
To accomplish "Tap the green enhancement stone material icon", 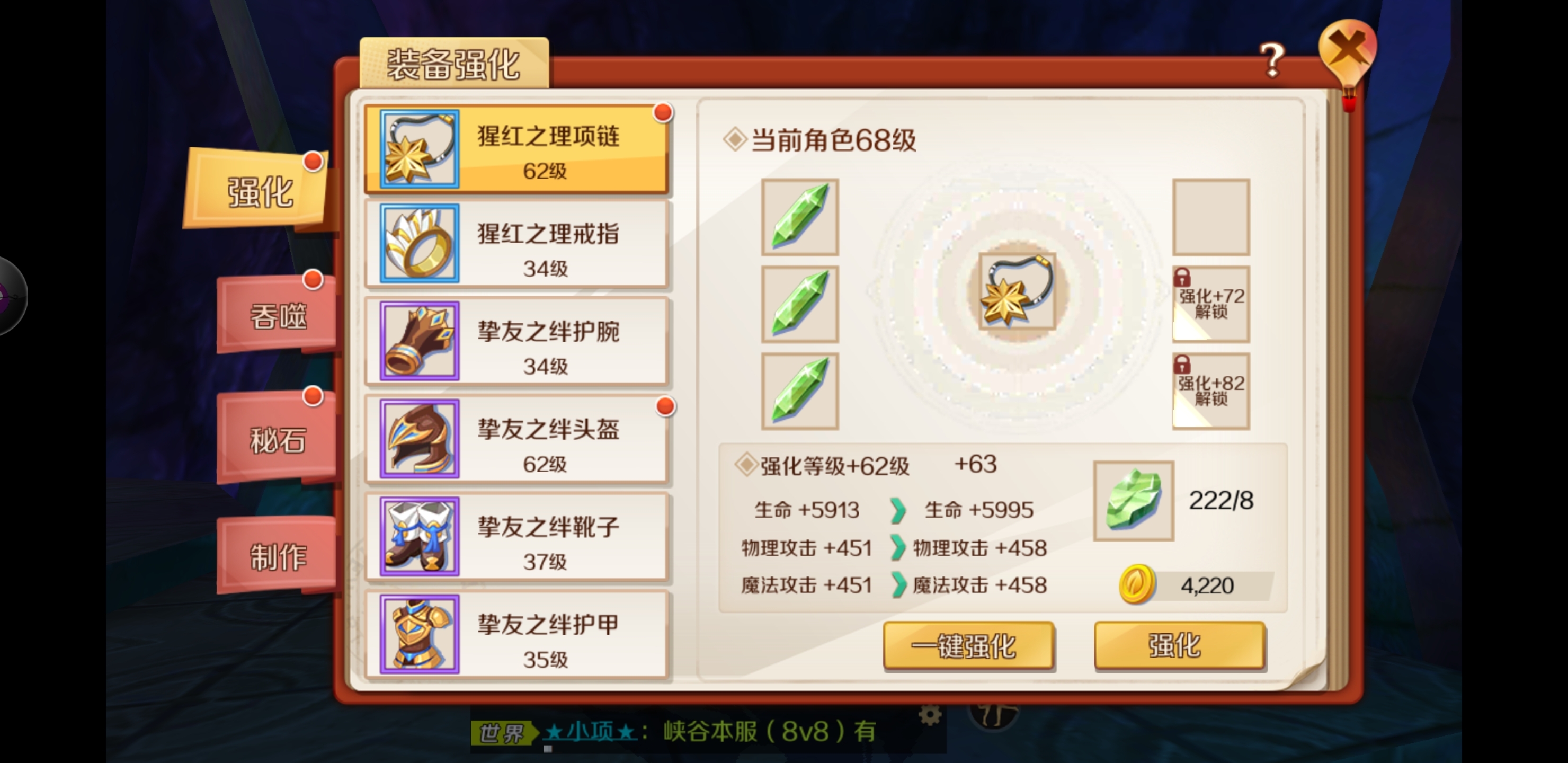I will tap(1134, 500).
